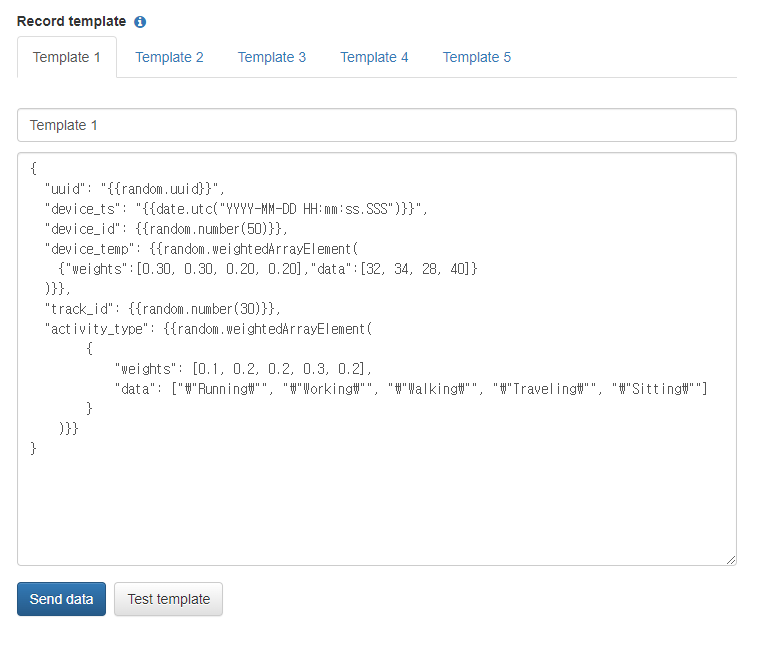Screen dimensions: 762x647
Task: Click the Test template button
Action: click(169, 599)
